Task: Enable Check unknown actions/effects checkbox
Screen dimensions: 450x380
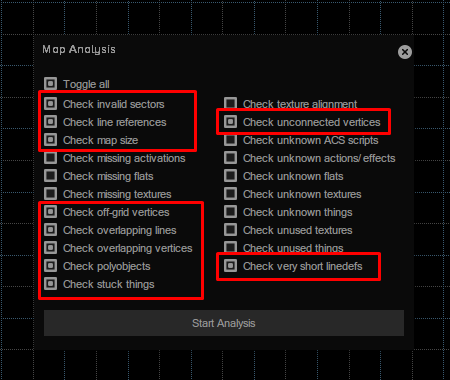Action: (x=230, y=158)
